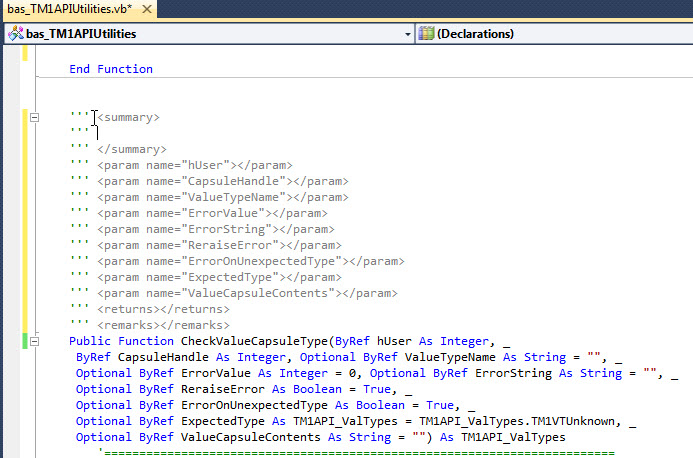The image size is (693, 458).
Task: Click TM1VTUnknown in the ExpectedType default
Action: tap(561, 421)
